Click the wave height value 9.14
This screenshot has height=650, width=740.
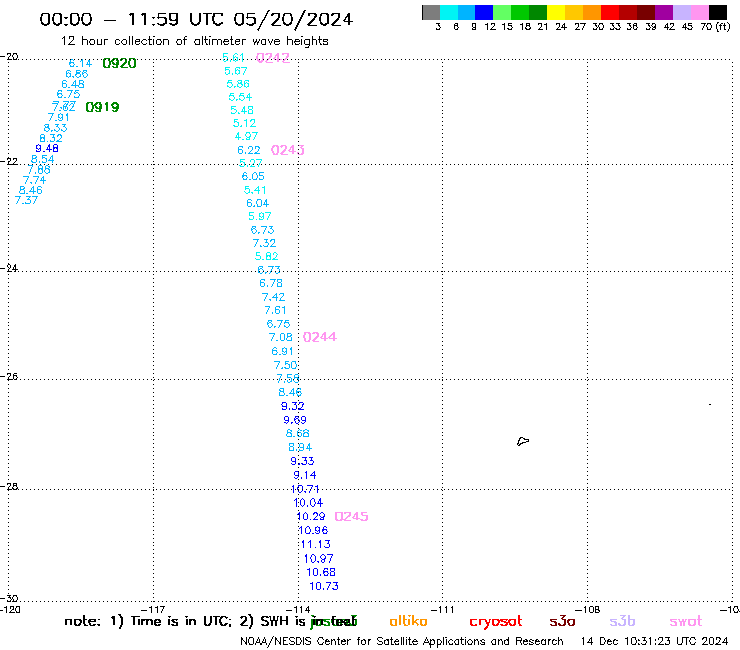click(305, 475)
